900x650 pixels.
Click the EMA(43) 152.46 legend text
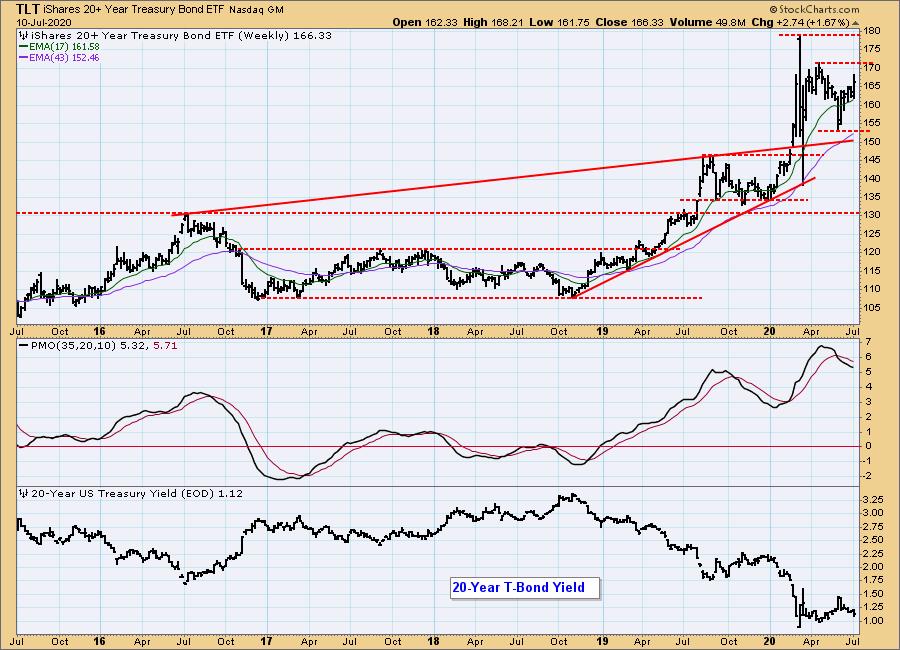(x=64, y=57)
